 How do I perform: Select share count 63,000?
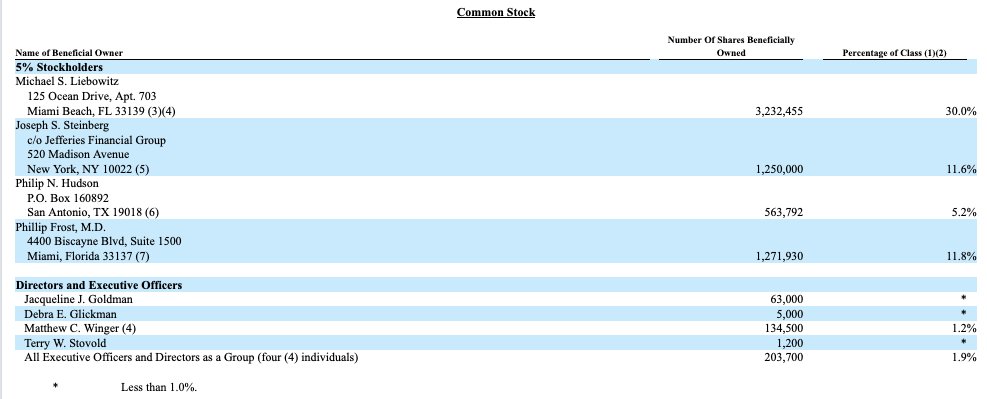[787, 300]
